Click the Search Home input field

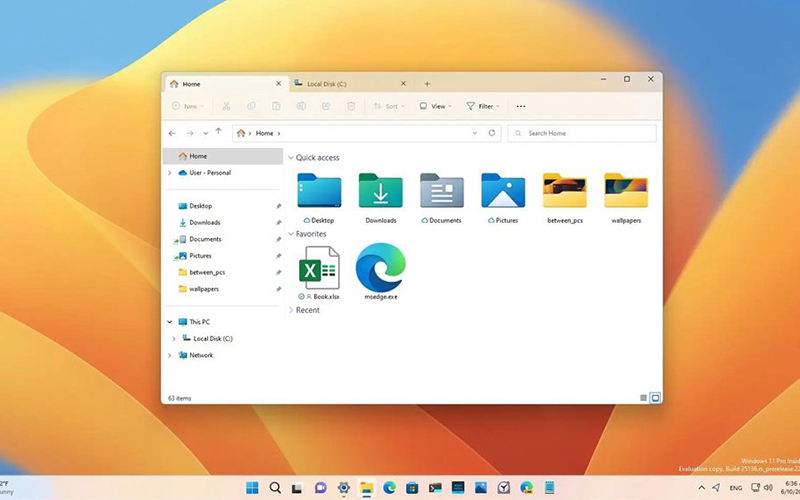point(582,133)
